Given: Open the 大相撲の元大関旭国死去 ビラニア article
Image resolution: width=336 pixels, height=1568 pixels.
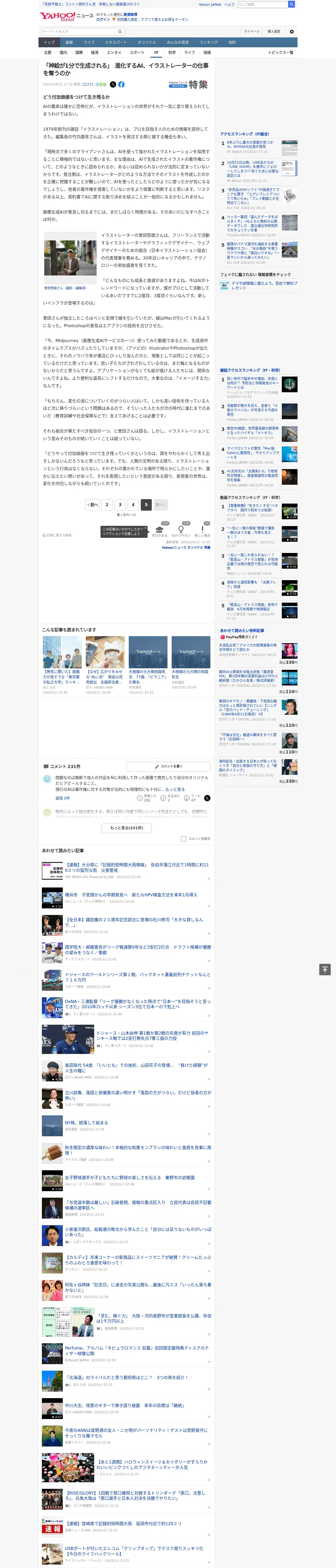Looking at the screenshot, I should 148,676.
